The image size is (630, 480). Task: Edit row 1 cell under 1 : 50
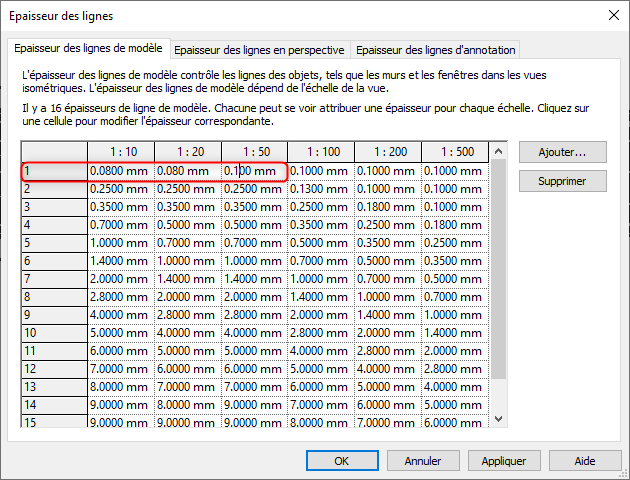point(253,171)
